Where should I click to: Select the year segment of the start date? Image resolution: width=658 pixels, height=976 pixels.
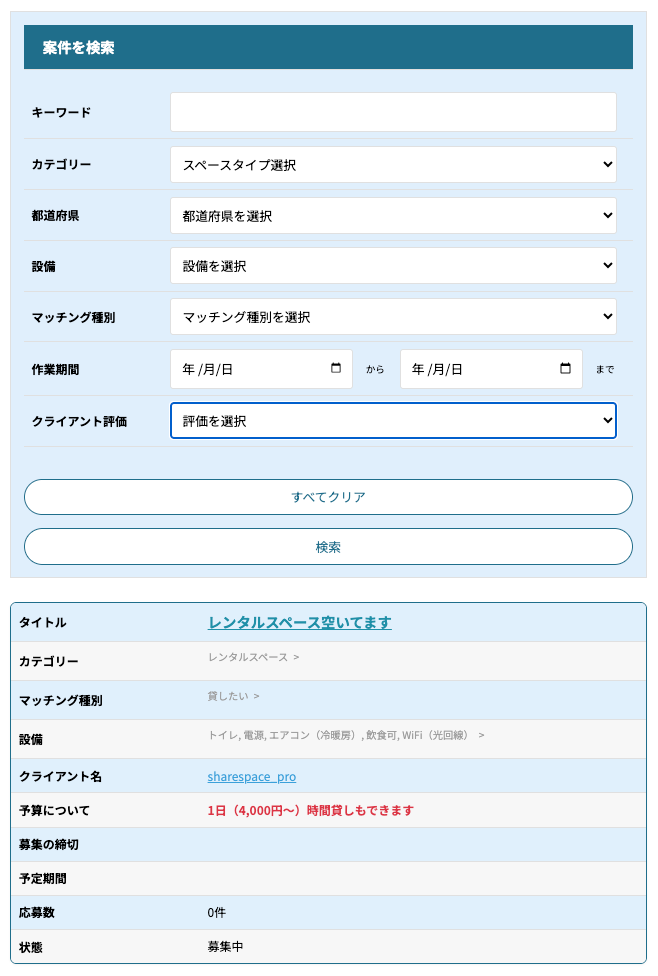pyautogui.click(x=188, y=369)
